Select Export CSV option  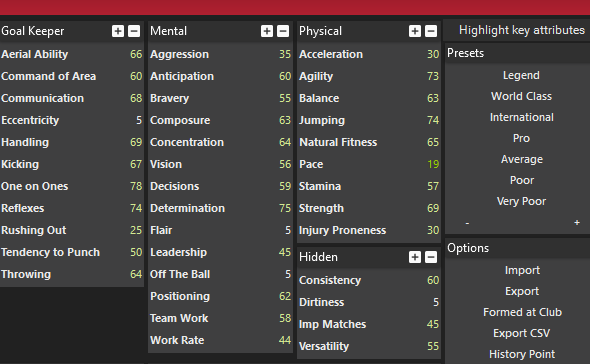point(522,333)
